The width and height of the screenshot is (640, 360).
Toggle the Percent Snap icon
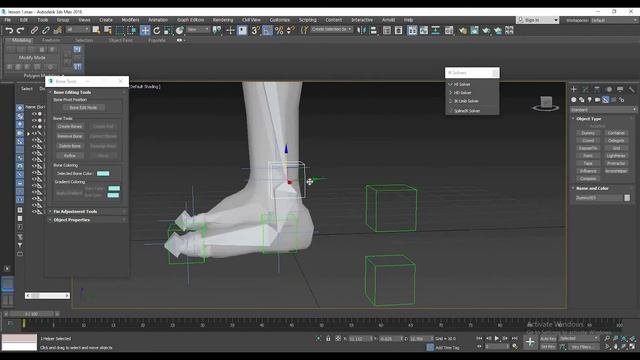[279, 30]
